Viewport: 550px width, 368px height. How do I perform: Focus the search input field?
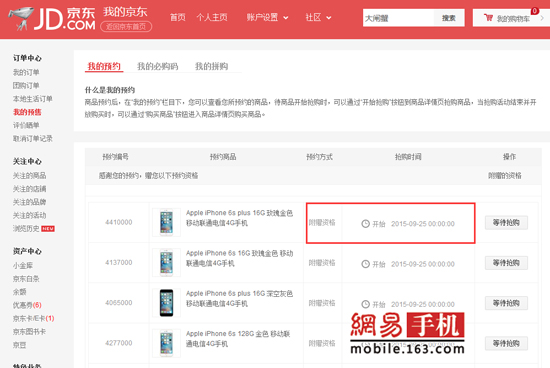coord(398,18)
